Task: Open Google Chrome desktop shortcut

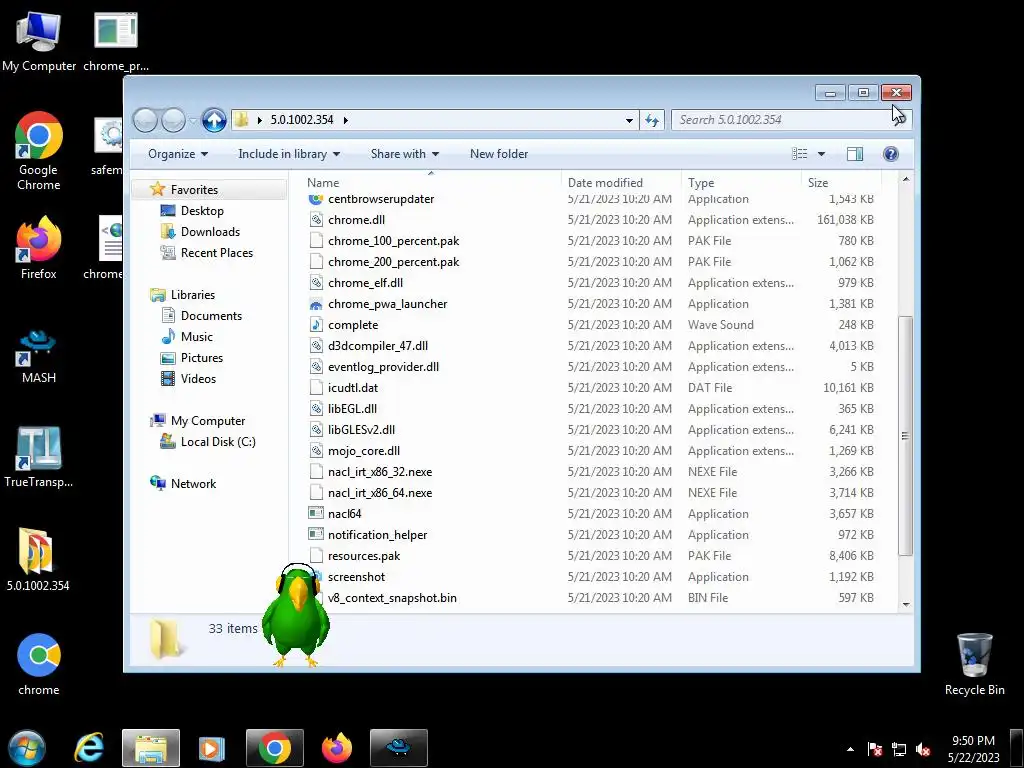Action: coord(39,151)
